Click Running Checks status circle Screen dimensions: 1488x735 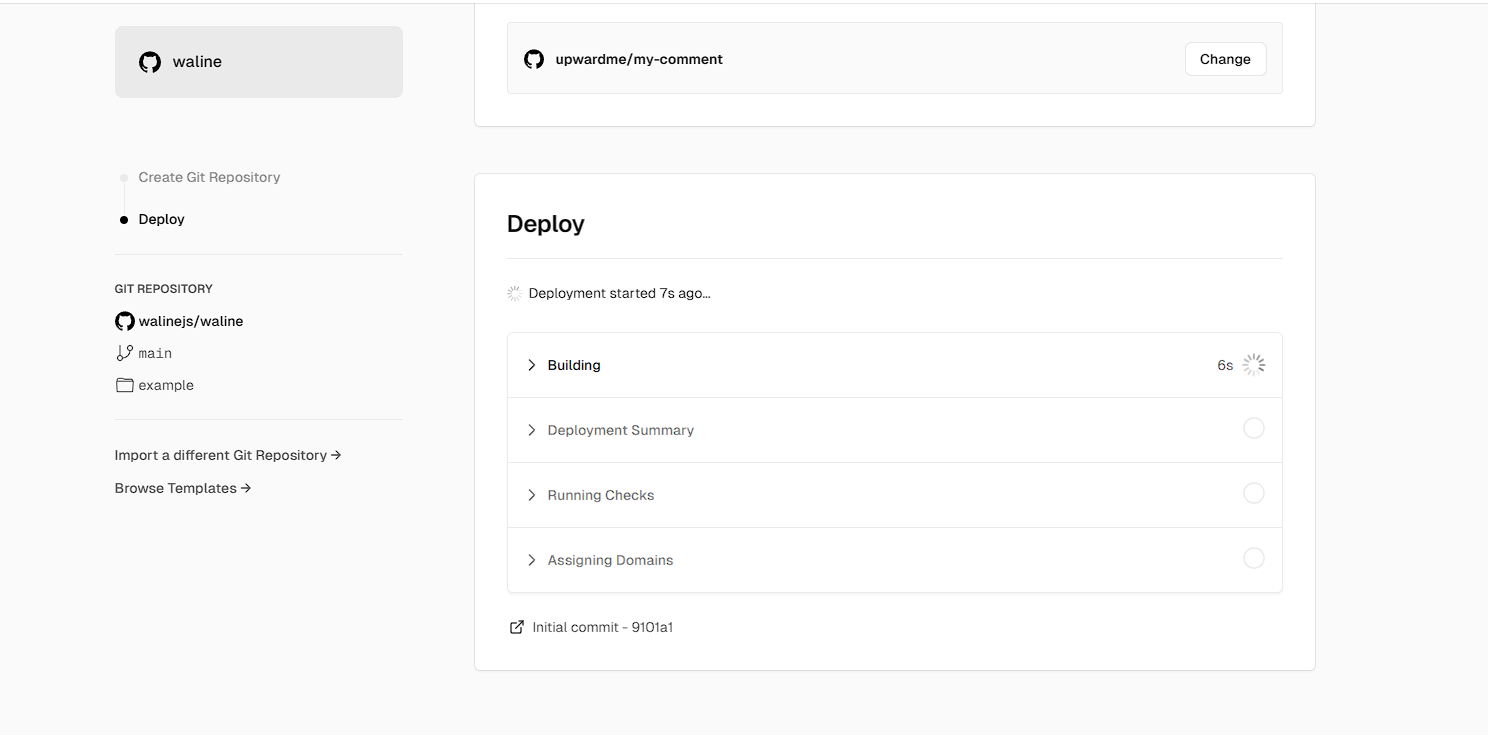tap(1254, 493)
